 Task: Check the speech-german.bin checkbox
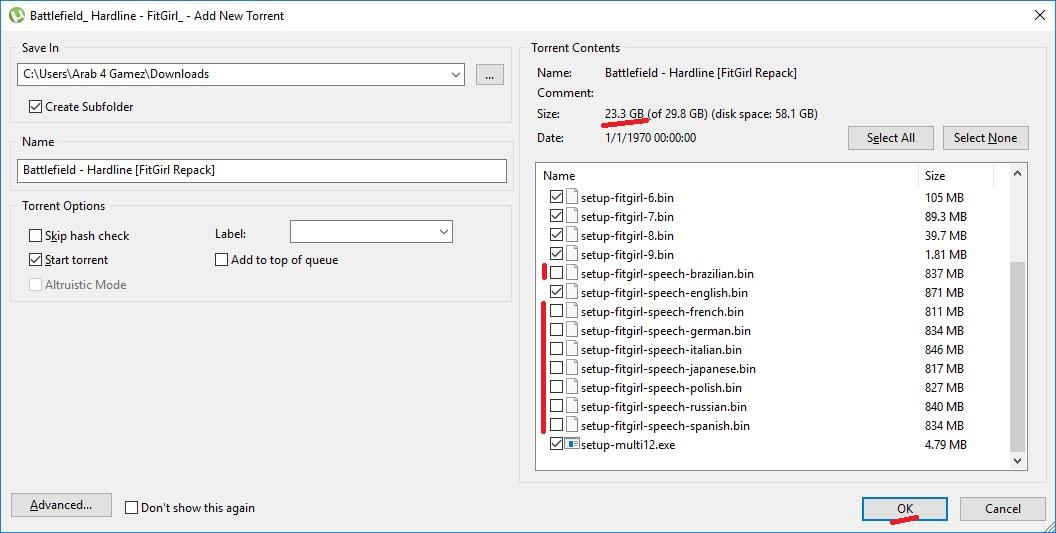tap(556, 330)
